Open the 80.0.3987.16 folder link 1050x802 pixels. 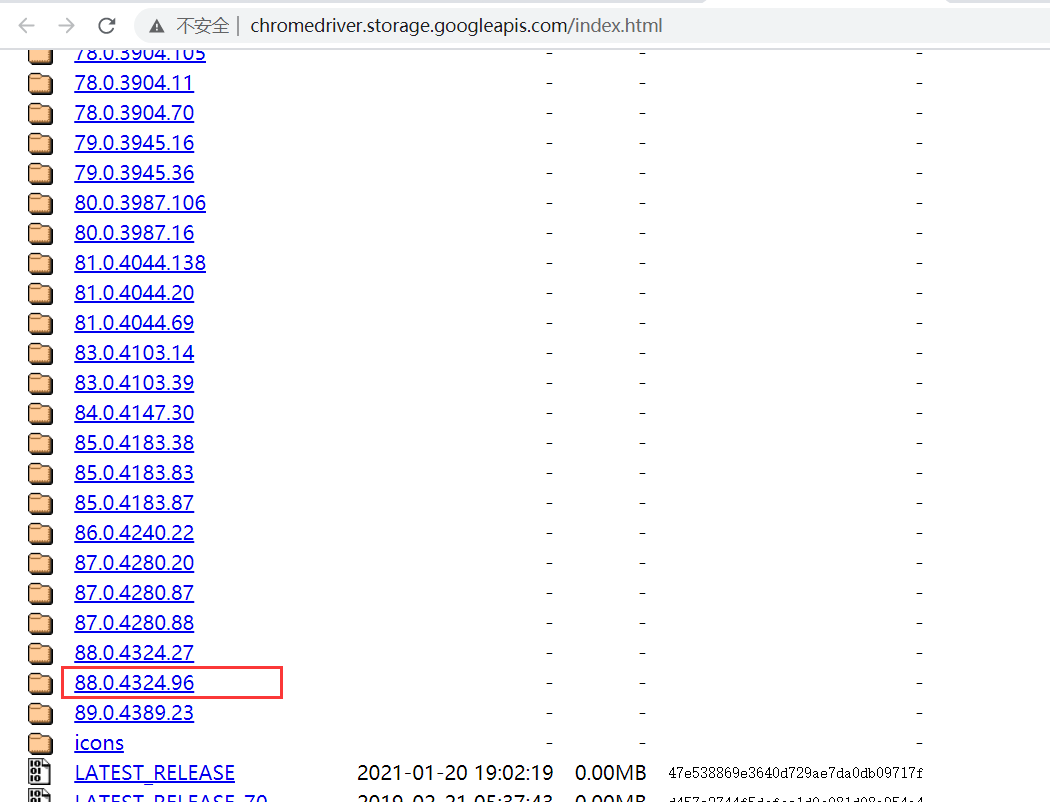pos(134,233)
